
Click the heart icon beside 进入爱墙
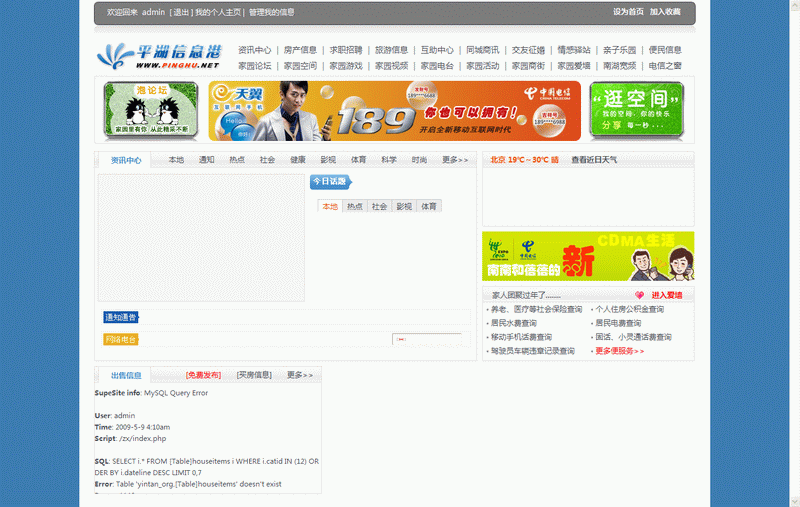coord(639,295)
